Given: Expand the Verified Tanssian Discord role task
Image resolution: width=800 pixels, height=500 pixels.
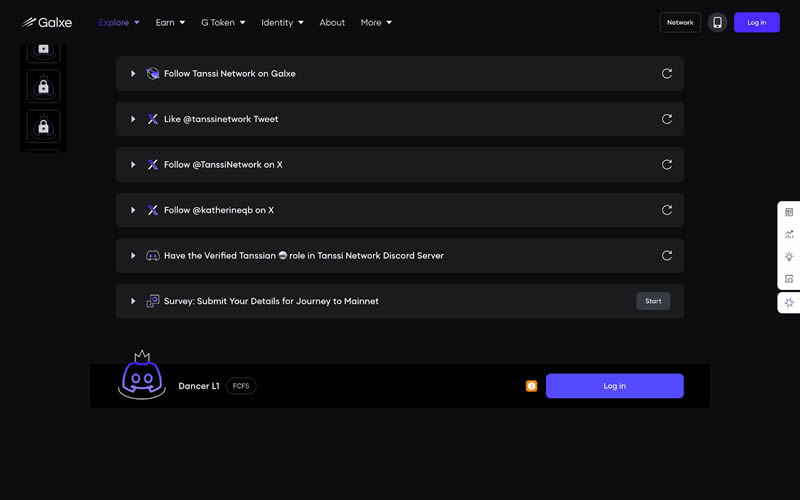Looking at the screenshot, I should click(x=133, y=255).
